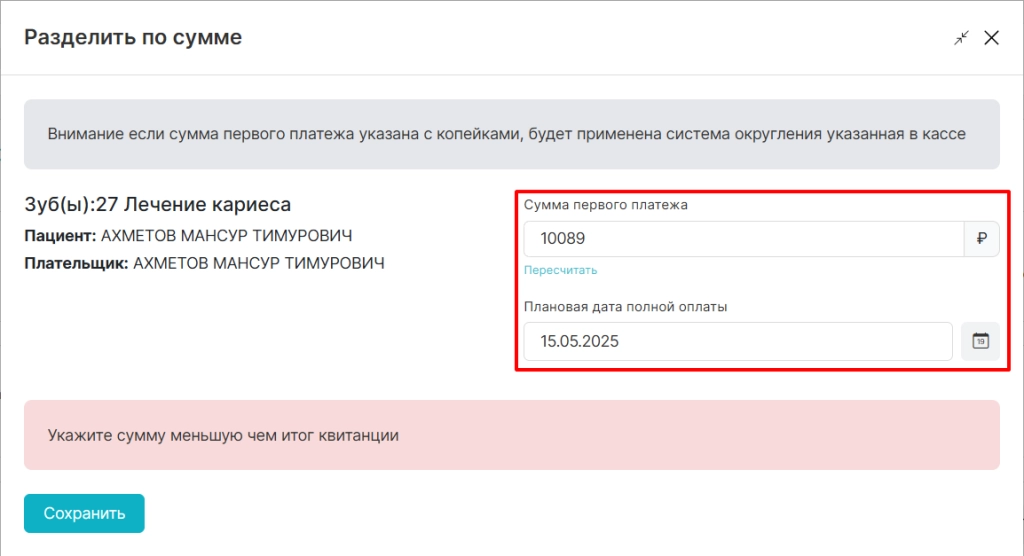
Task: Click the Пересчитать link
Action: (560, 270)
